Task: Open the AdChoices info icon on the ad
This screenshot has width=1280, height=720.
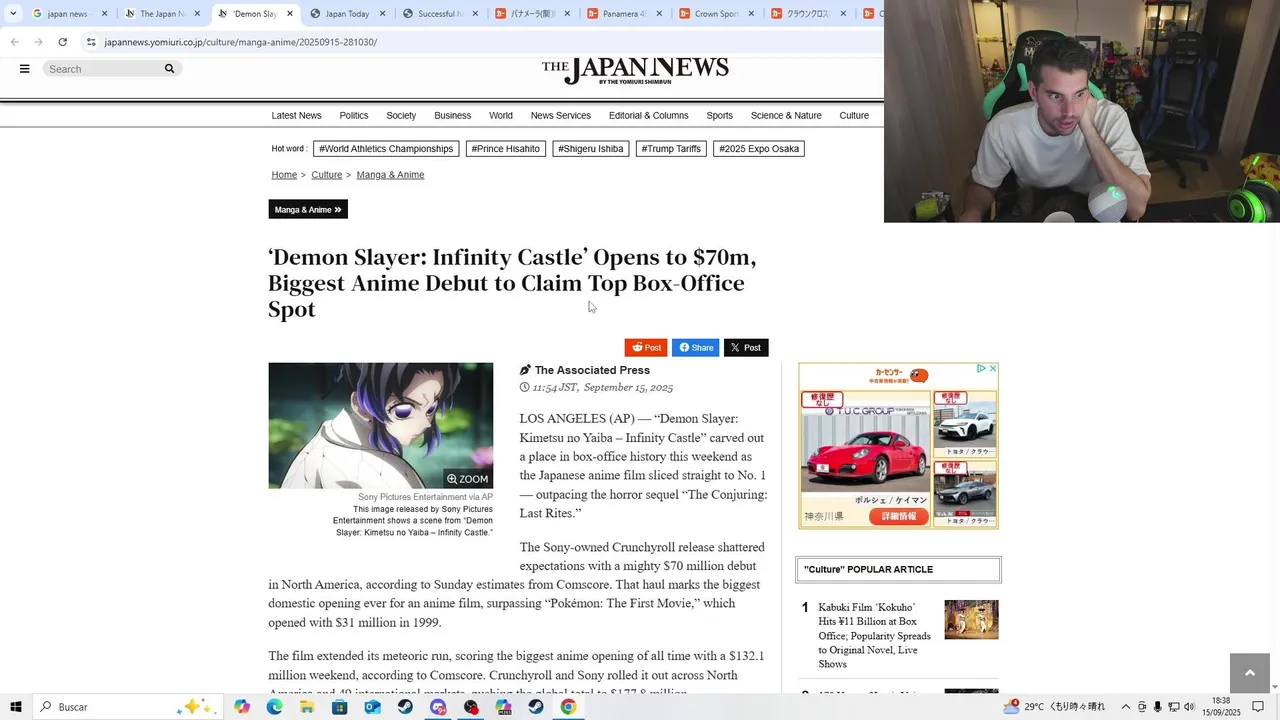Action: coord(982,369)
